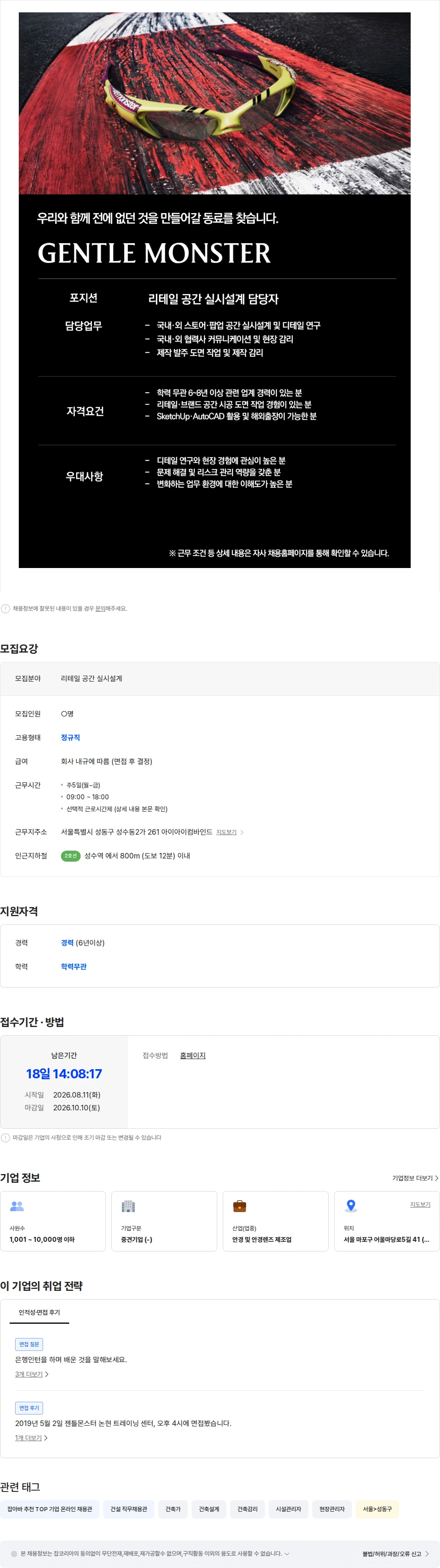Click the 현장관리자 tag
The image size is (440, 1568).
click(331, 1509)
